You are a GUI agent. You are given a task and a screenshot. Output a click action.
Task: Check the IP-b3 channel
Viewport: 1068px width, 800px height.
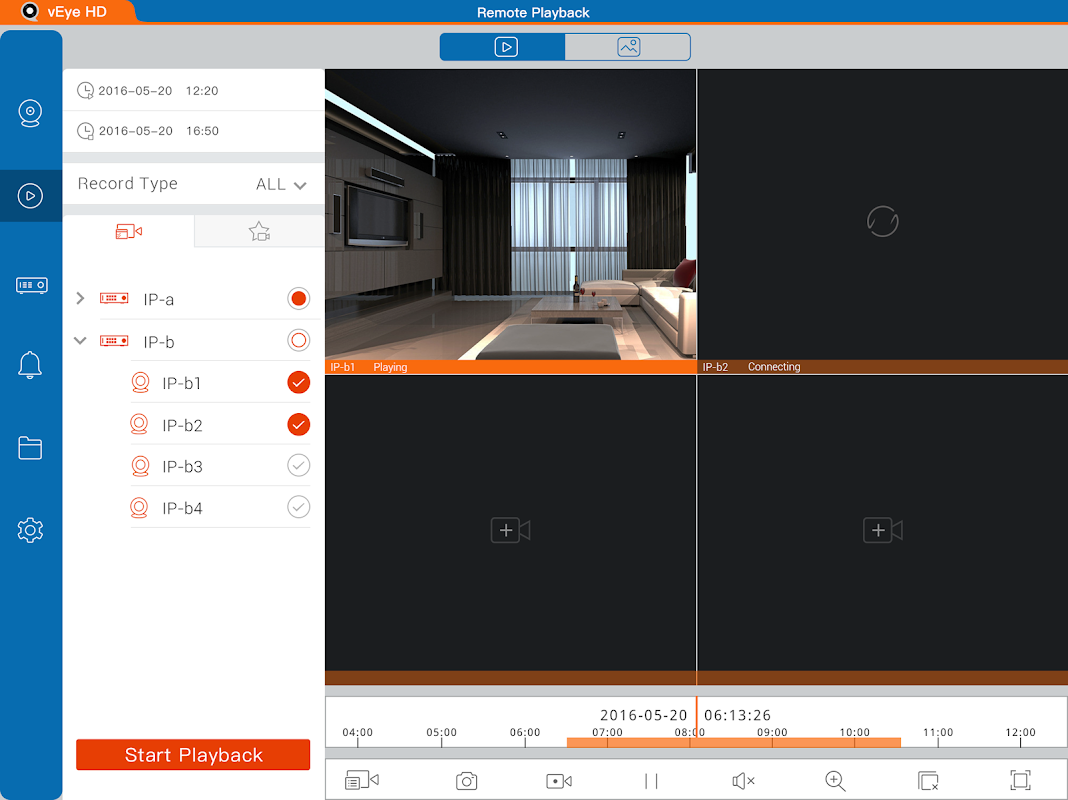pyautogui.click(x=298, y=466)
